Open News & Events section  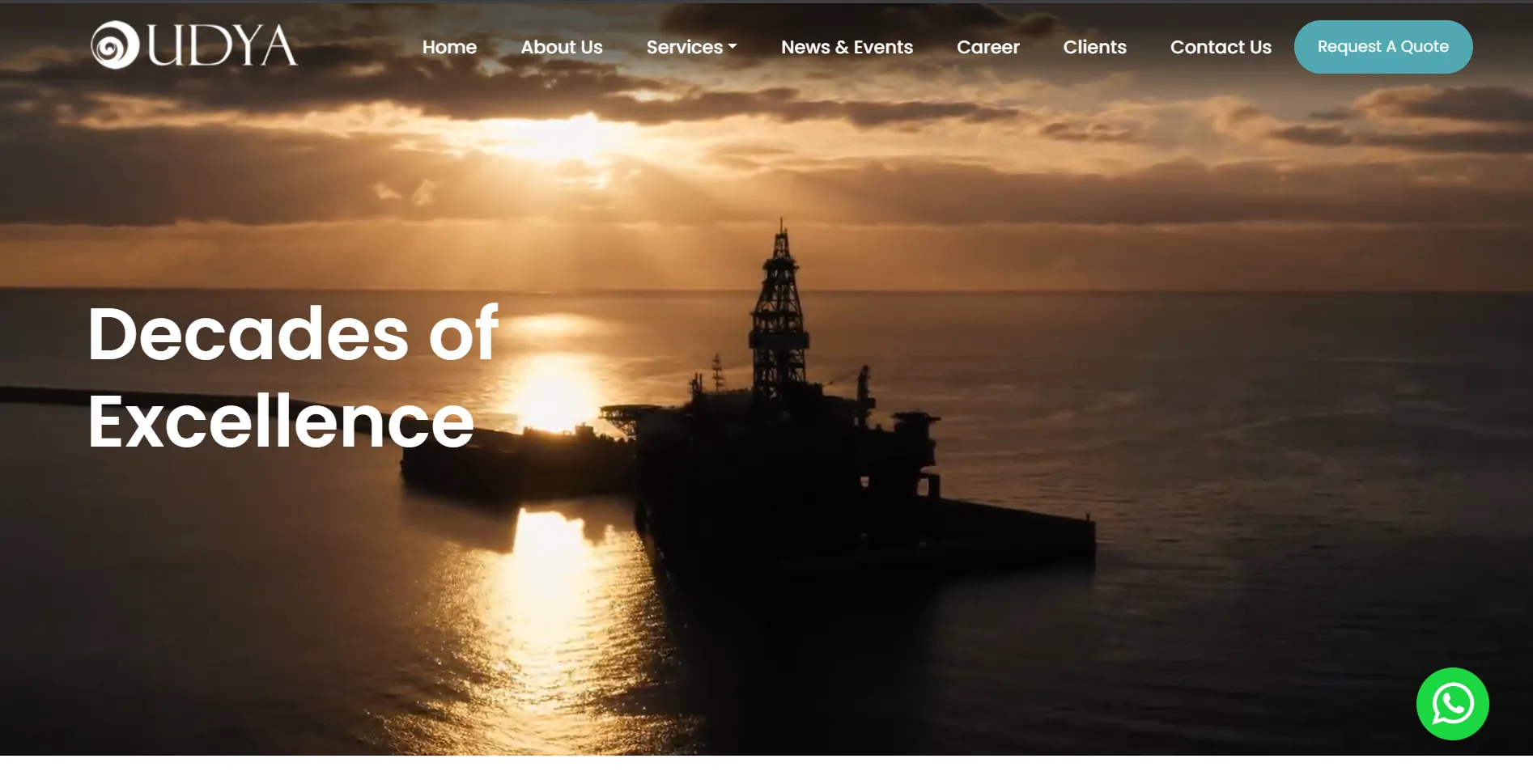[x=847, y=47]
